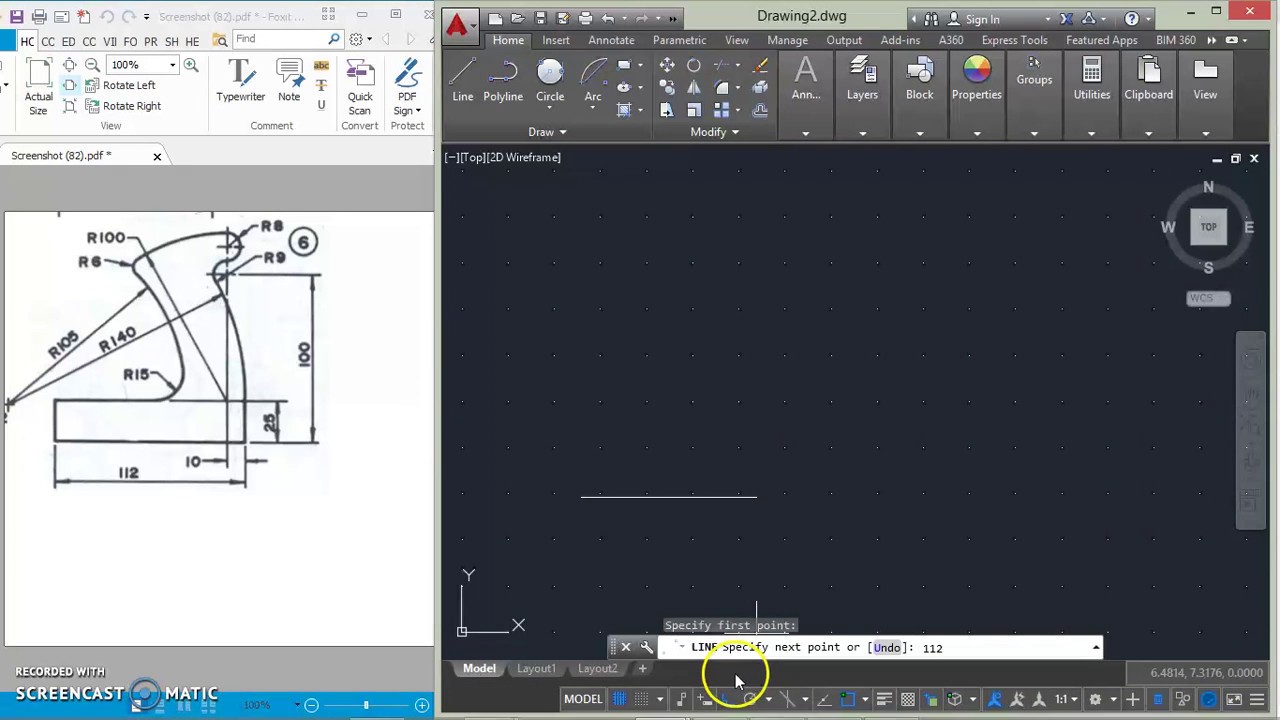Expand the command line history arrow
Viewport: 1280px width, 720px height.
(1096, 648)
